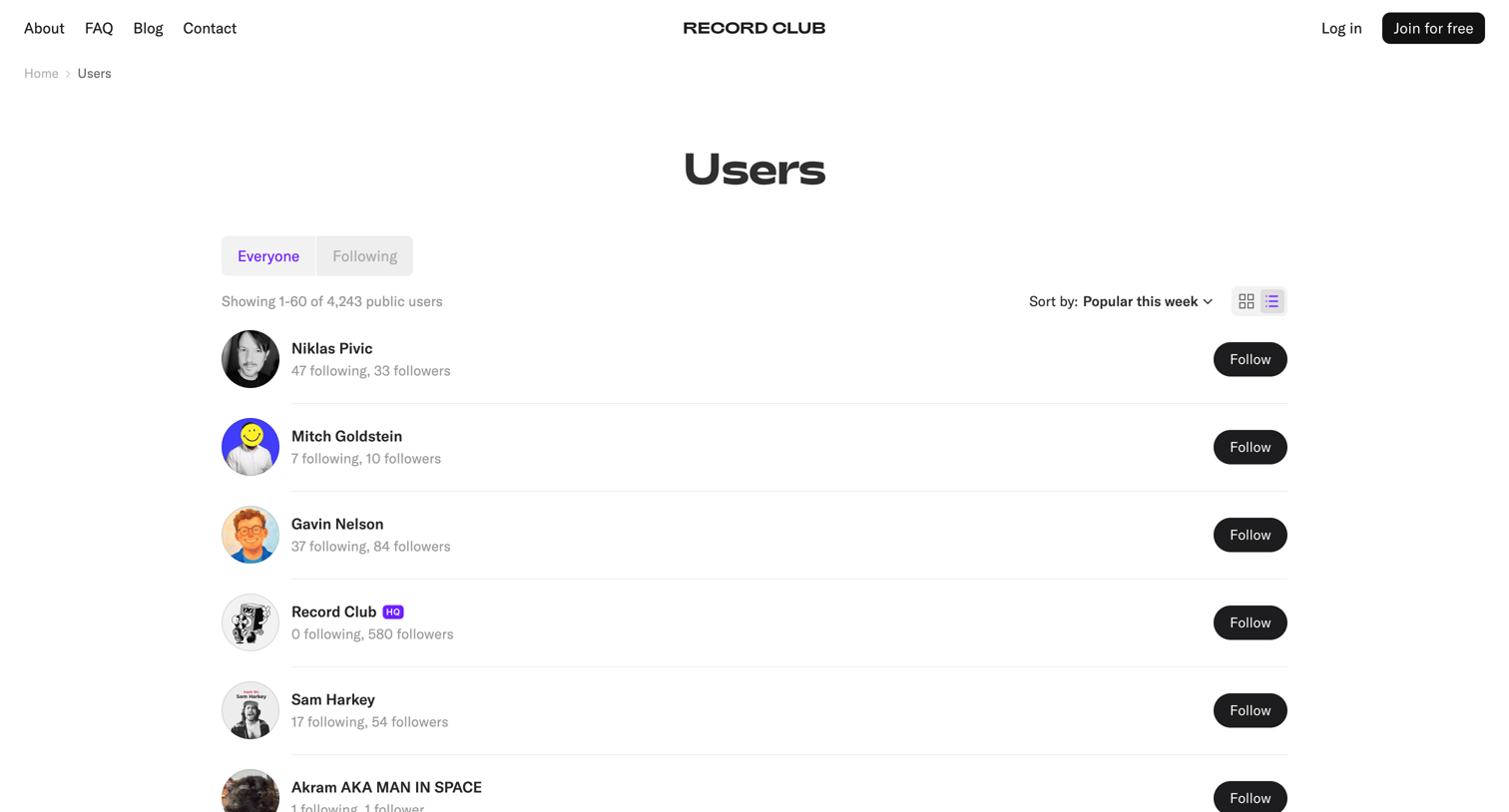Open Akram AKA MAN IN SPACE name
Screen dimensions: 1509x812
pos(386,788)
